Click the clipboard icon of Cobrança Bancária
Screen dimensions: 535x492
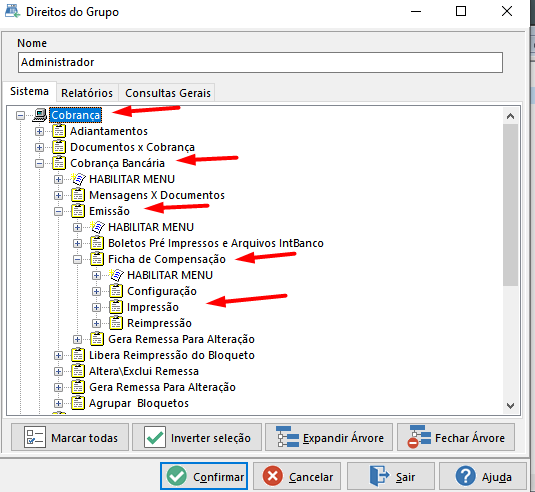click(x=59, y=163)
